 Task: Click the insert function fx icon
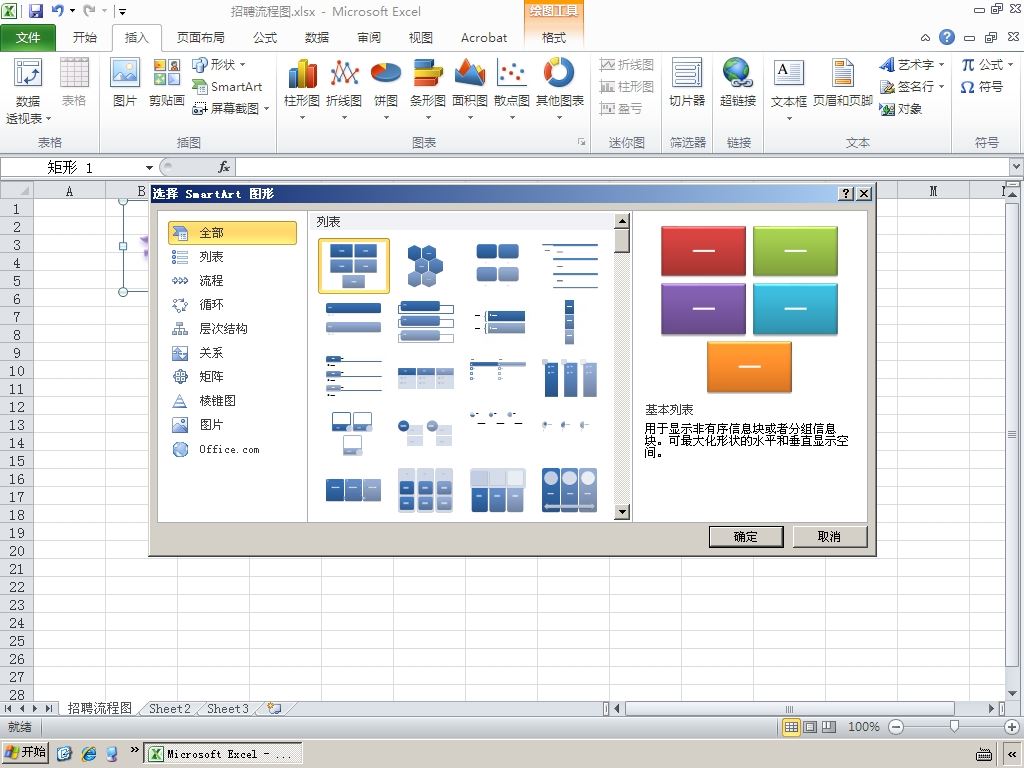[x=223, y=167]
